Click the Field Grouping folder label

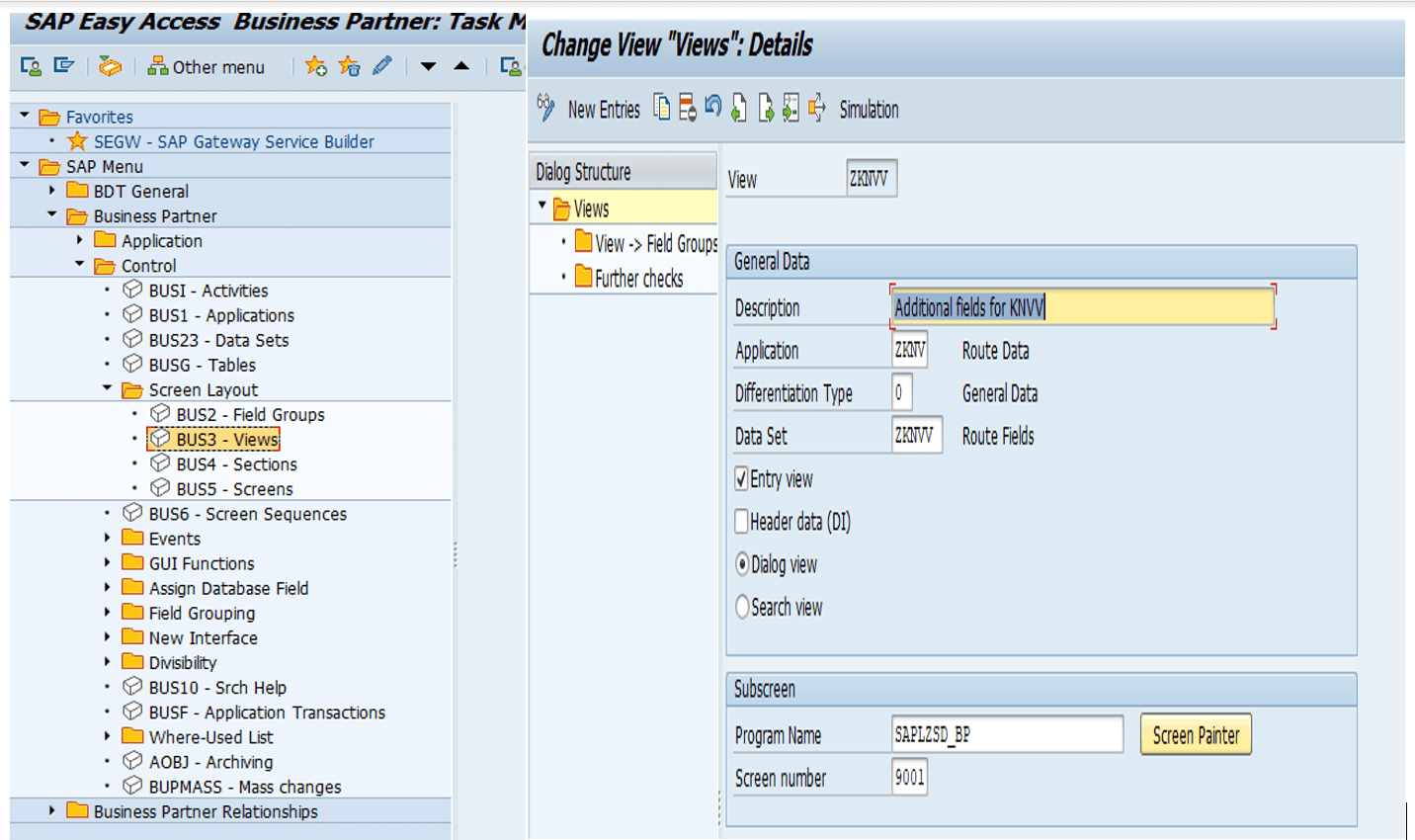[x=202, y=613]
